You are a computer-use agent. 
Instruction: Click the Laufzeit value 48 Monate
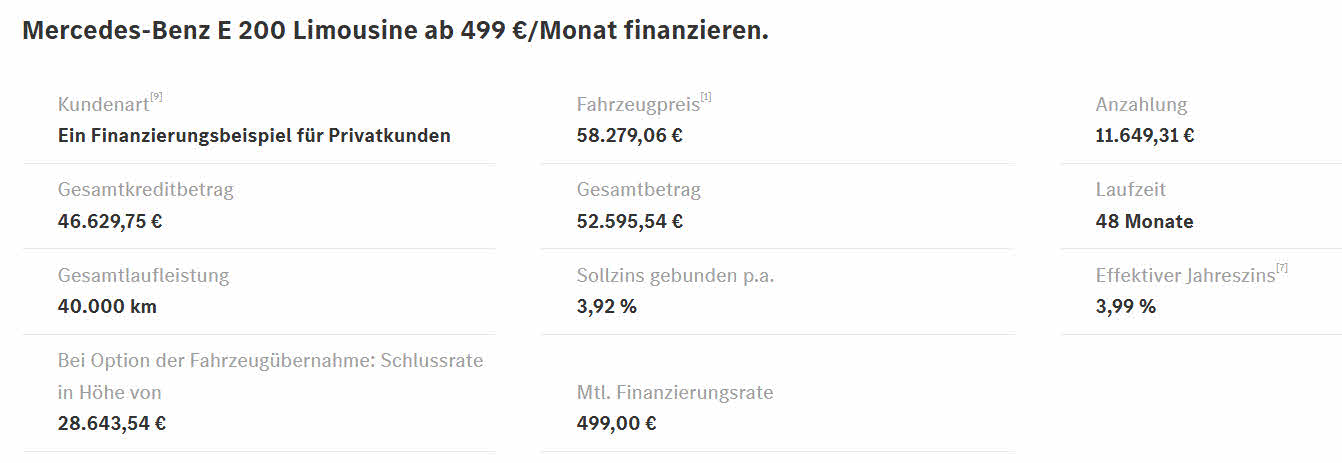click(1144, 221)
